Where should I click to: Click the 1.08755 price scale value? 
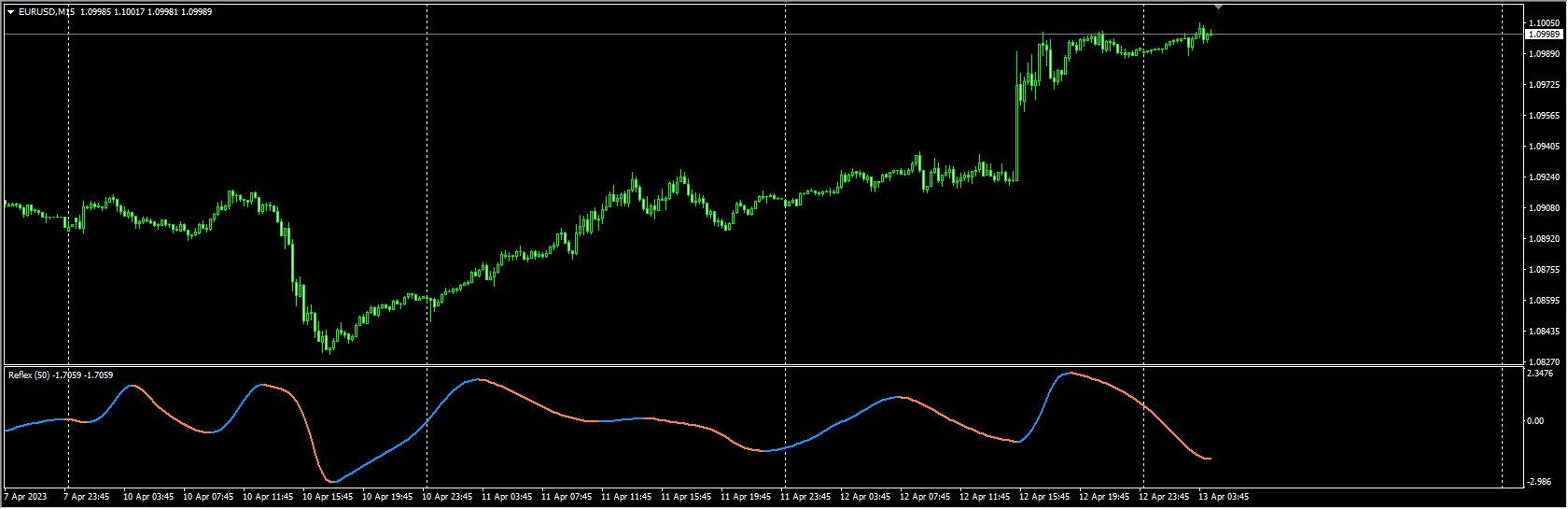[x=1544, y=270]
